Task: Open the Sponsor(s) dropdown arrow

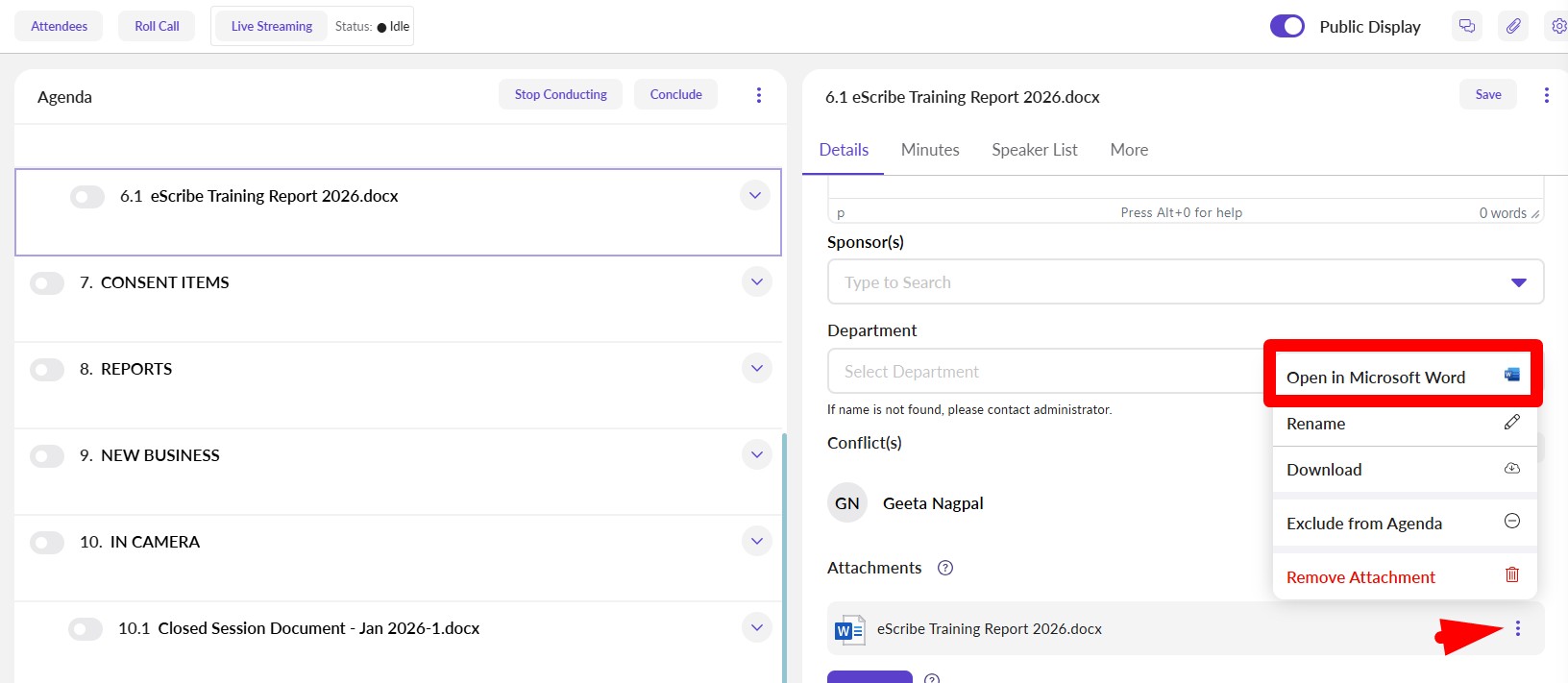Action: tap(1519, 282)
